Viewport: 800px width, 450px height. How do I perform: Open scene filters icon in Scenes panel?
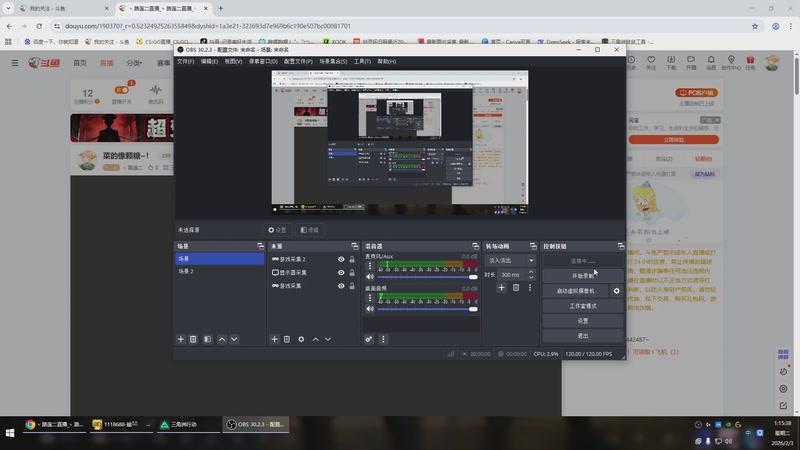[x=207, y=339]
